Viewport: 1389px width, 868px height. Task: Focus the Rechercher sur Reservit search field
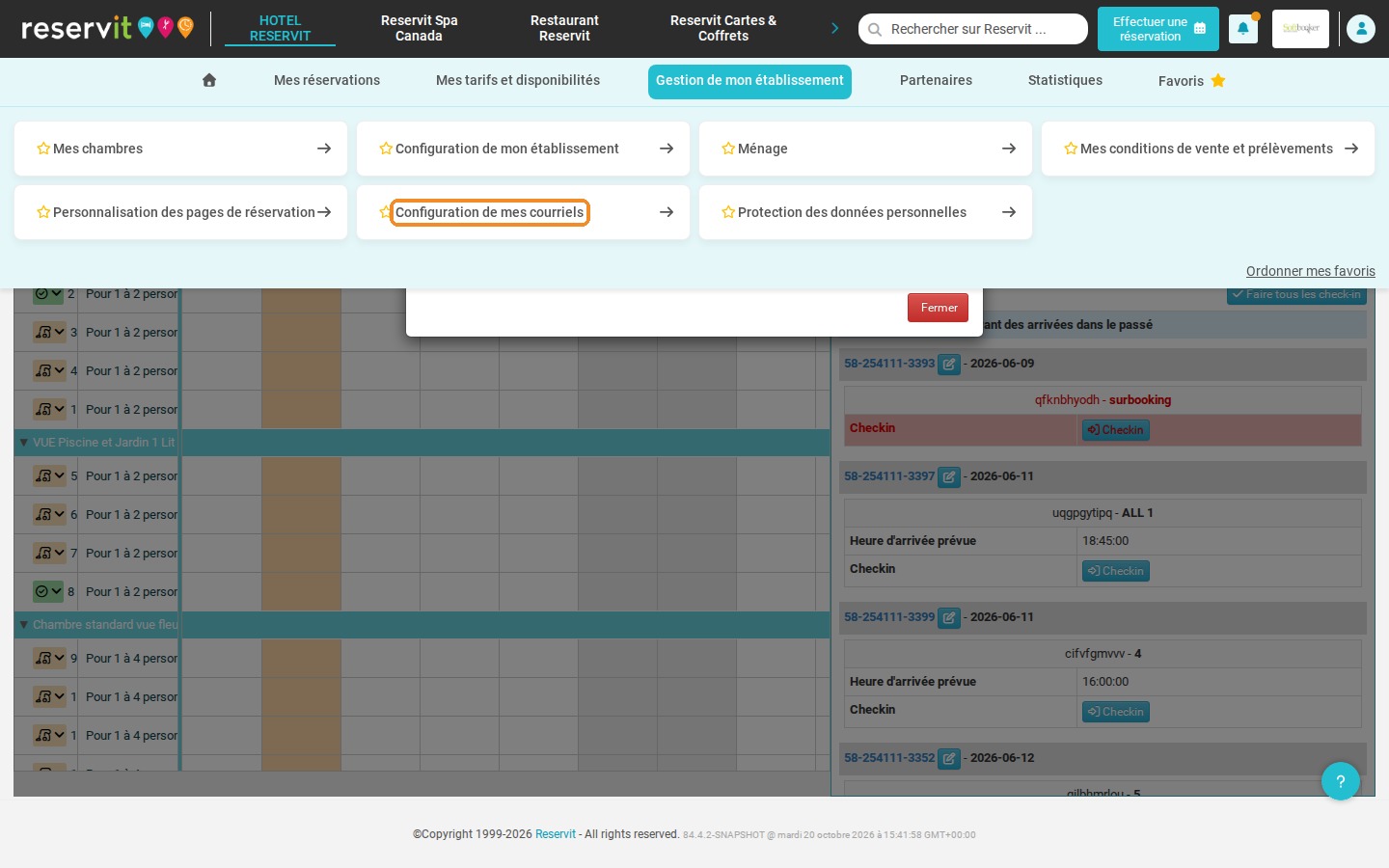click(x=973, y=29)
